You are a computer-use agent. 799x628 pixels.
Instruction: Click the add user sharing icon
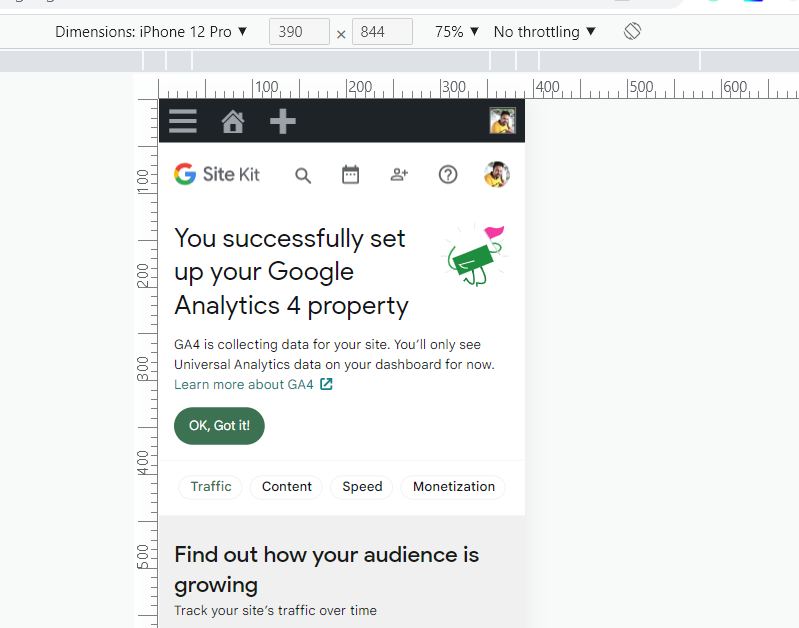399,174
